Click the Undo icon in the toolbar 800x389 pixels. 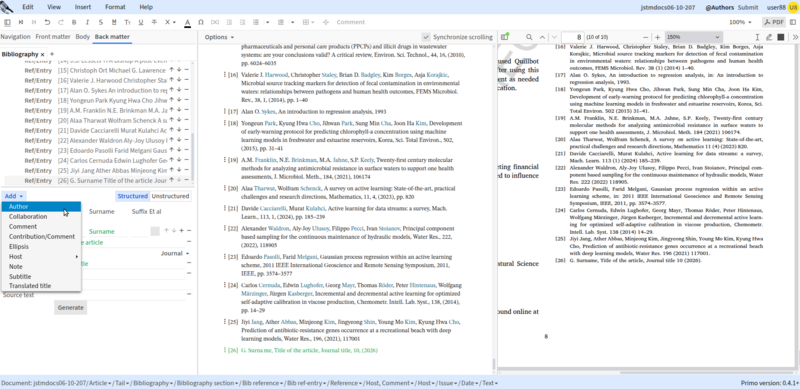click(47, 22)
